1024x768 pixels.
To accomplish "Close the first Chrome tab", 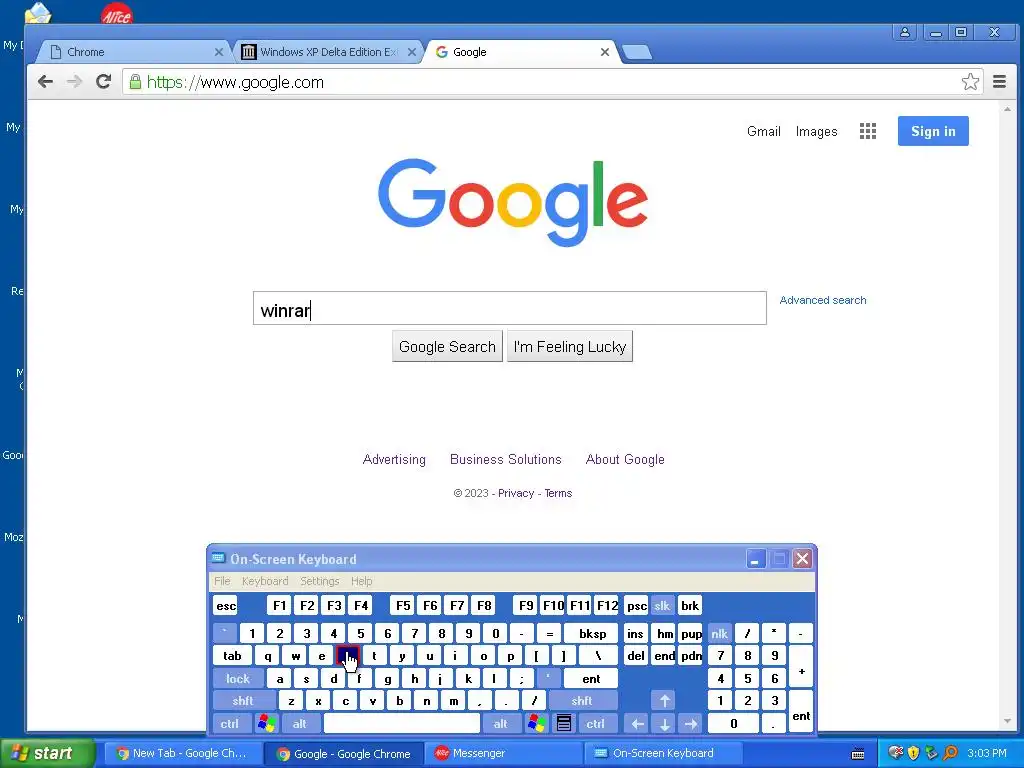I will click(x=219, y=52).
